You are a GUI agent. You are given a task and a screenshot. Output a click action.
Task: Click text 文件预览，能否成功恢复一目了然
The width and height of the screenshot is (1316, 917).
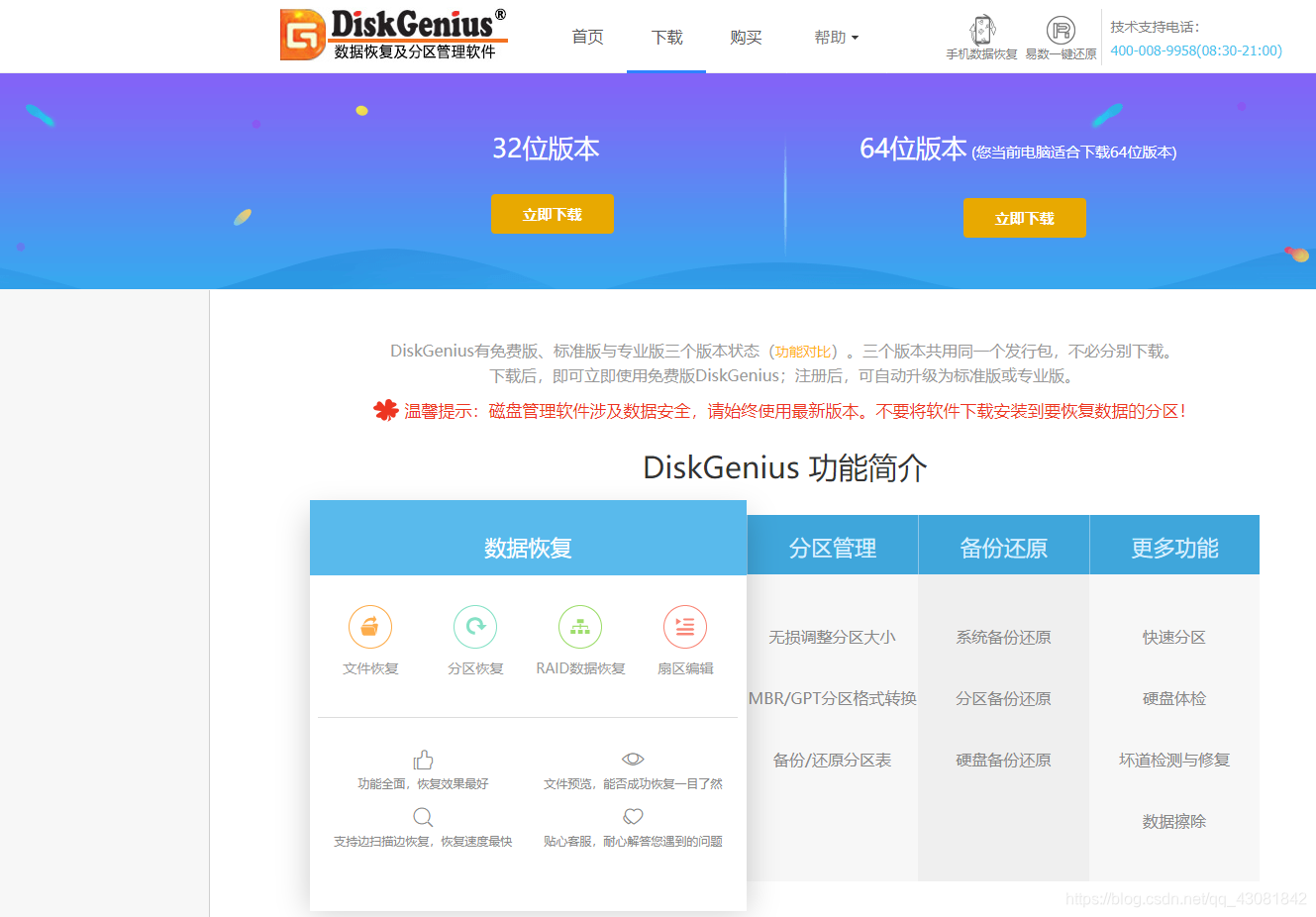(x=633, y=783)
